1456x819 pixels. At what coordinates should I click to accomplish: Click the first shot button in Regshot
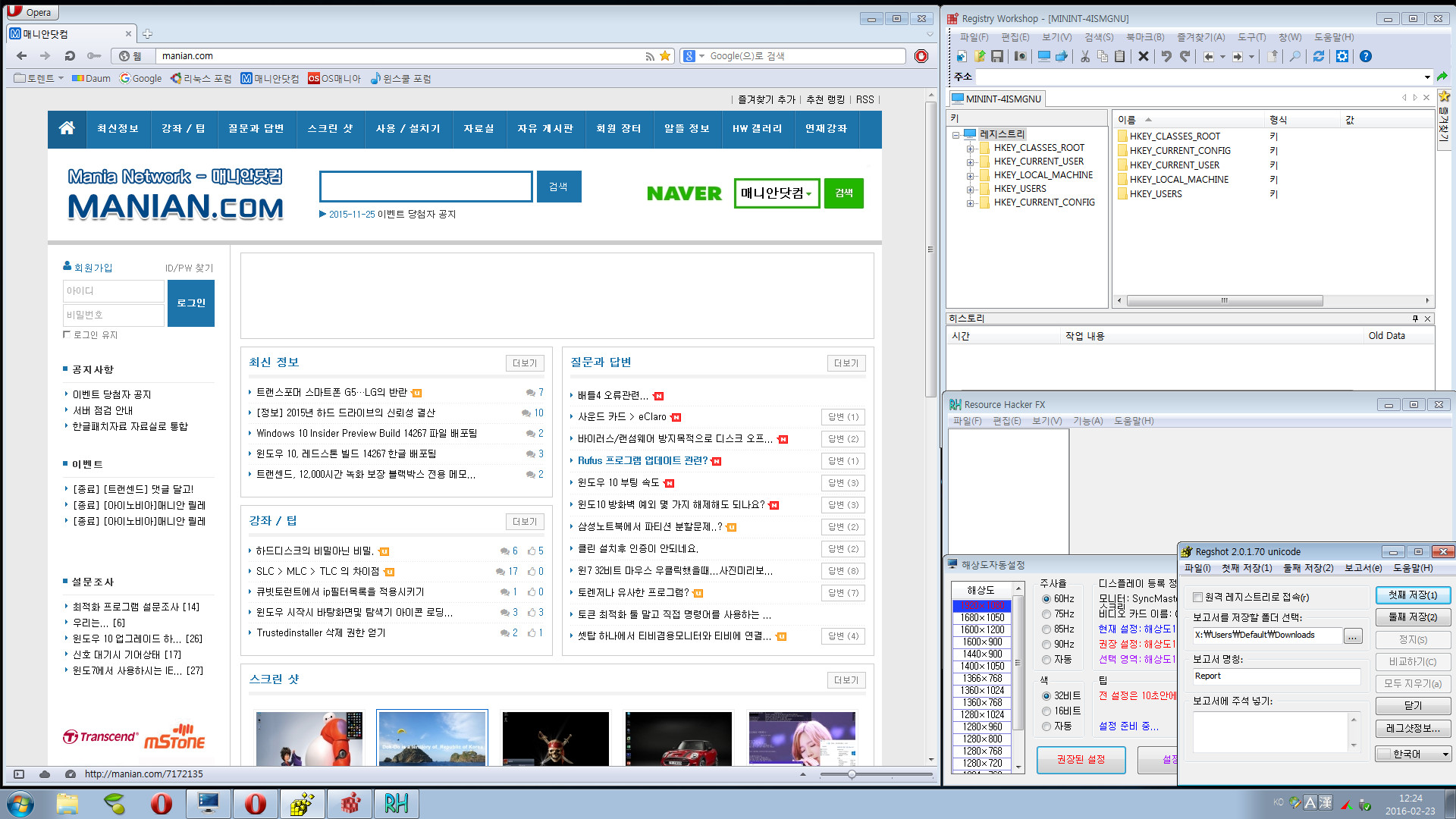1413,595
